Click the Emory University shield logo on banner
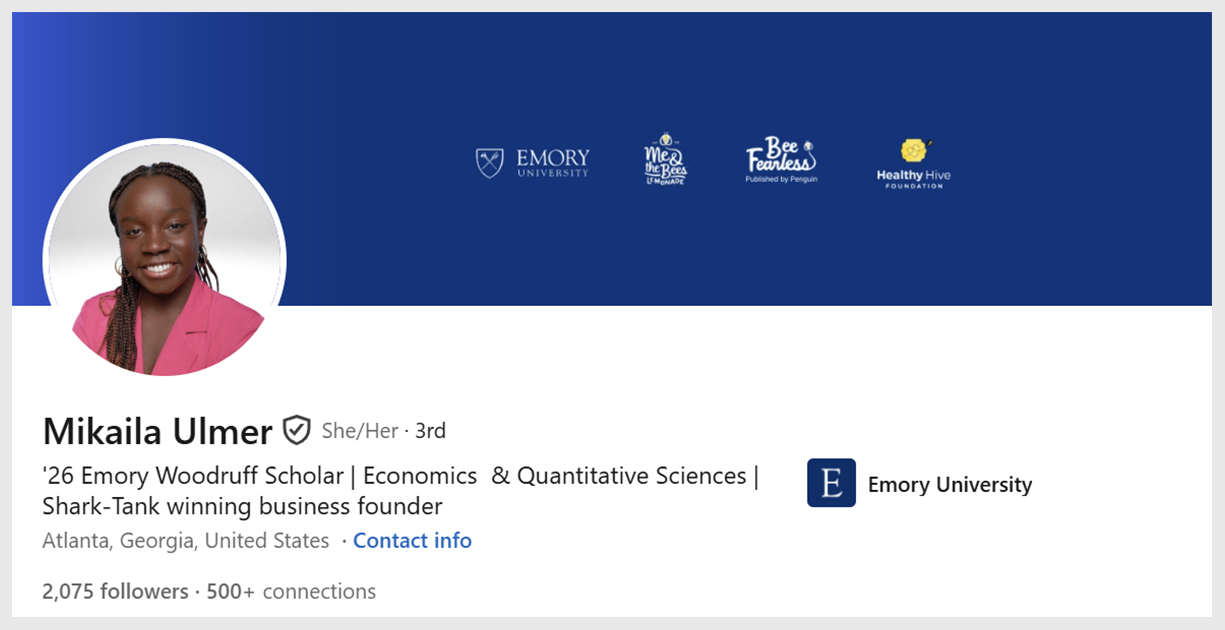This screenshot has height=630, width=1225. point(490,160)
